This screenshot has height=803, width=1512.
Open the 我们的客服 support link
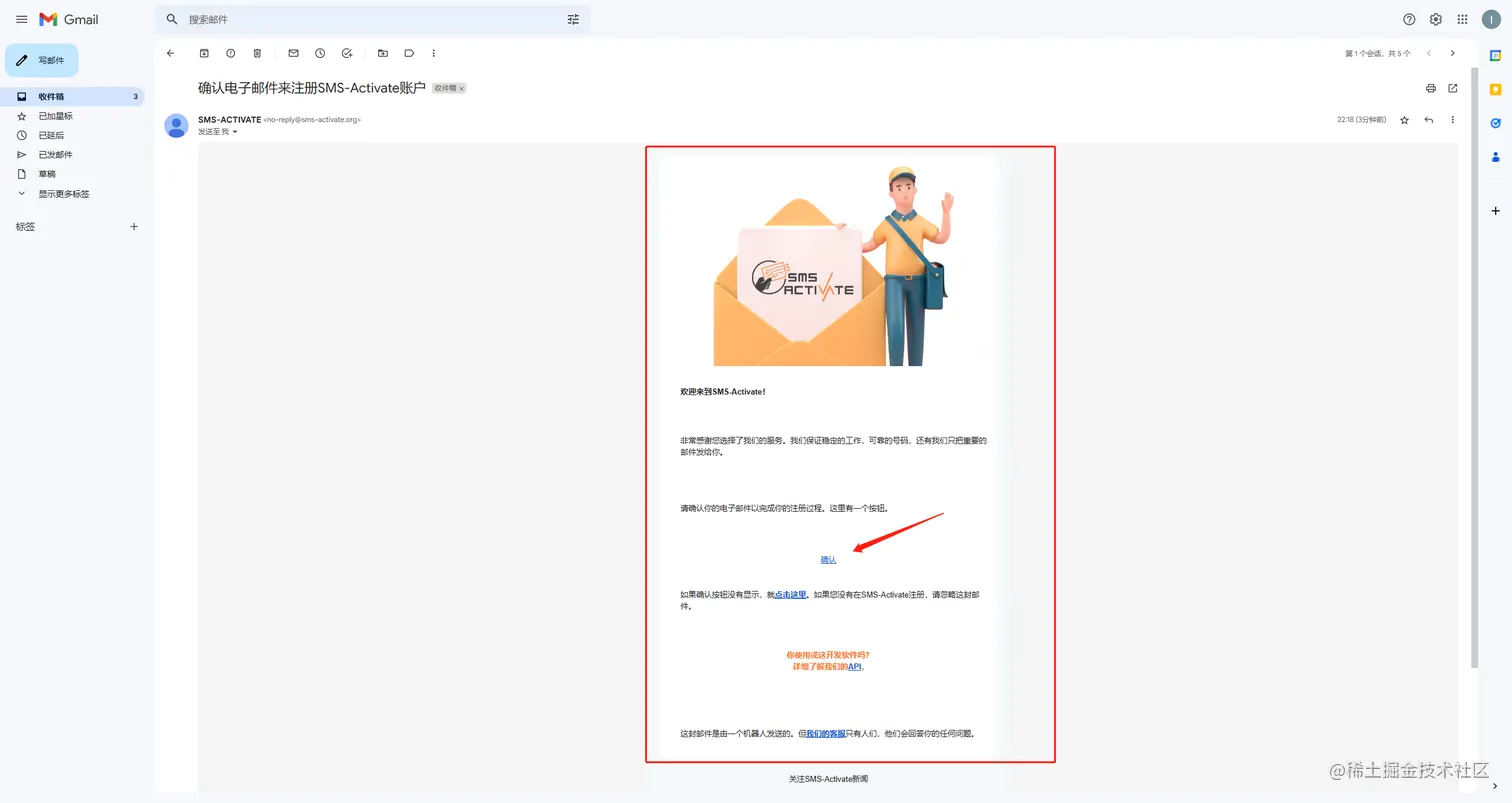click(826, 733)
